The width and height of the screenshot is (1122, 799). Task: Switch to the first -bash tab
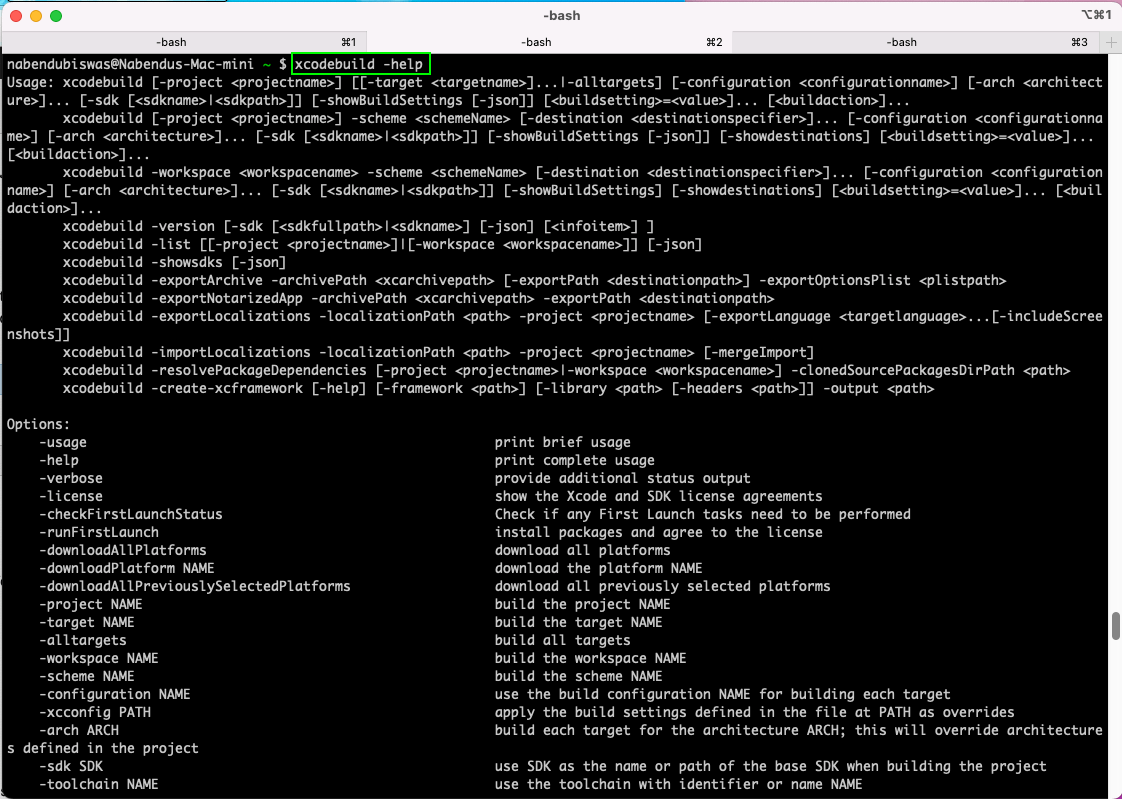pos(172,42)
